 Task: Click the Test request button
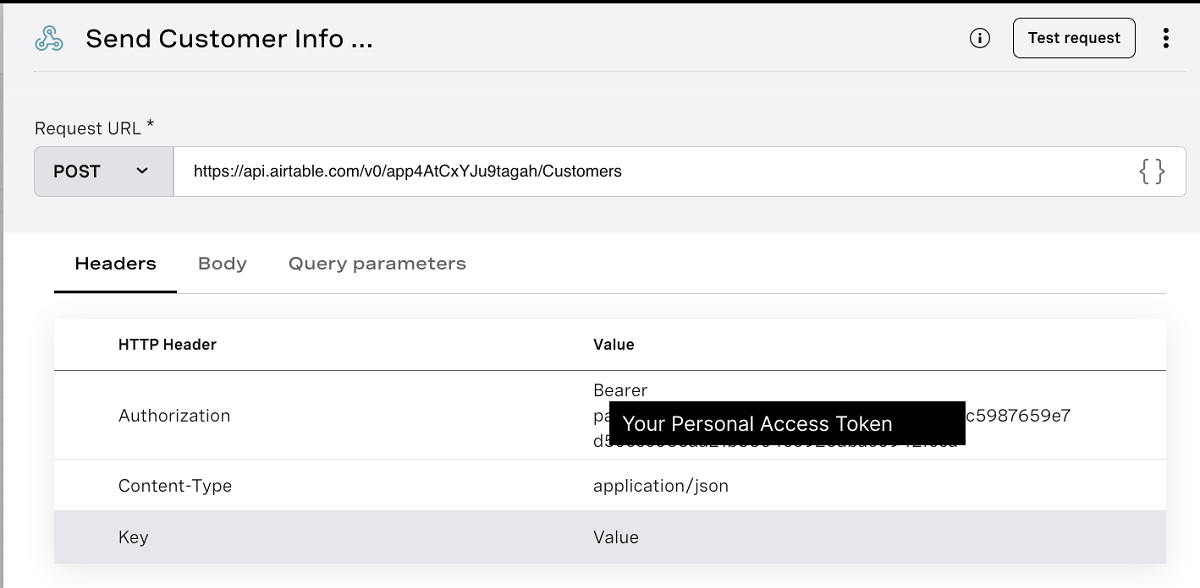click(1074, 38)
